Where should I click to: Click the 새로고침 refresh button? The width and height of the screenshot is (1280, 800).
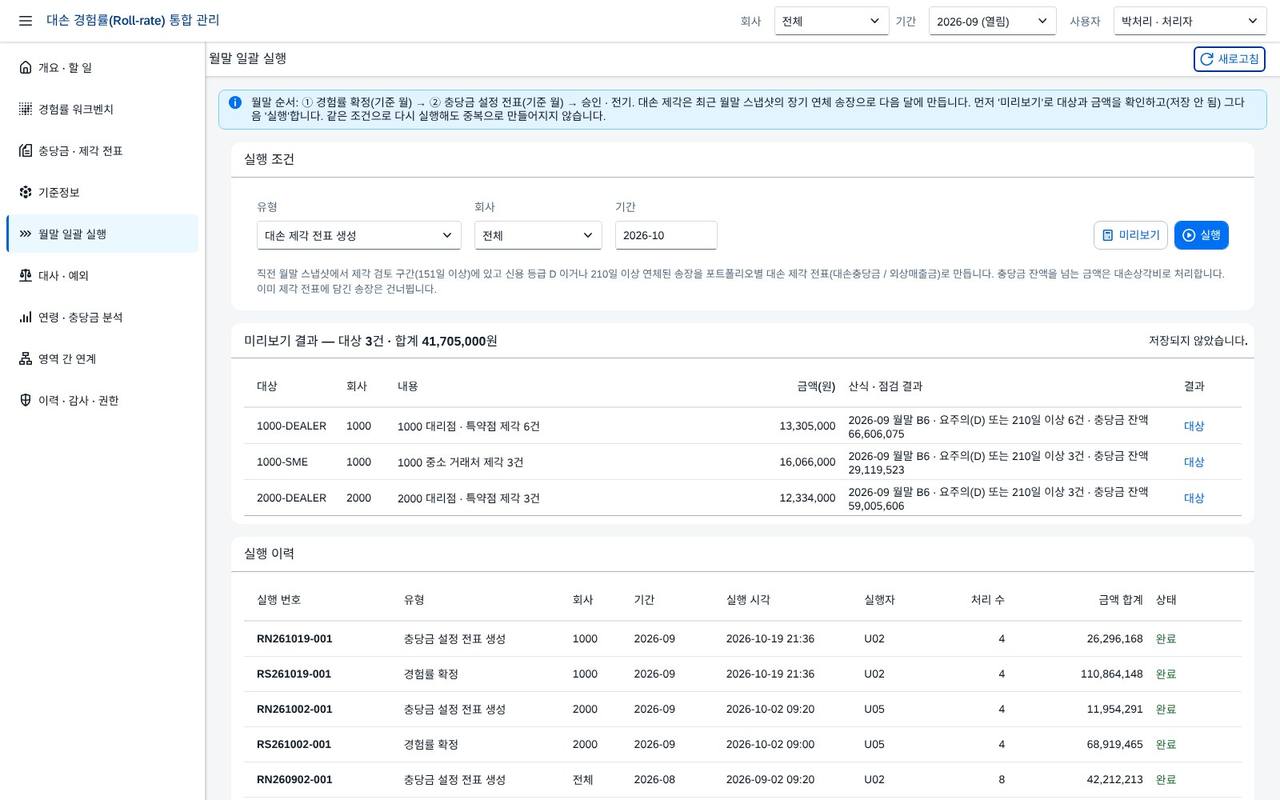pyautogui.click(x=1229, y=59)
